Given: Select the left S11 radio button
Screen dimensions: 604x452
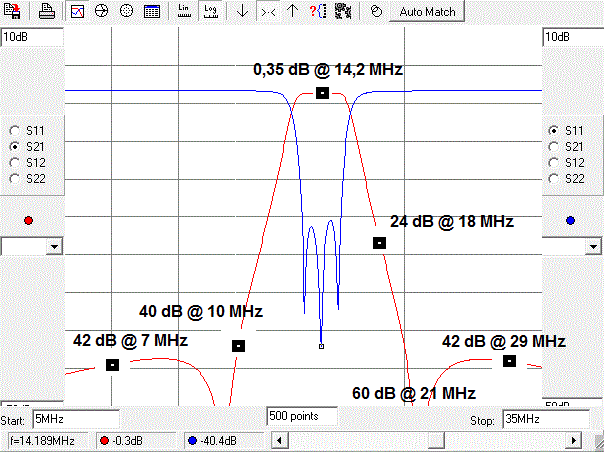Looking at the screenshot, I should (15, 130).
